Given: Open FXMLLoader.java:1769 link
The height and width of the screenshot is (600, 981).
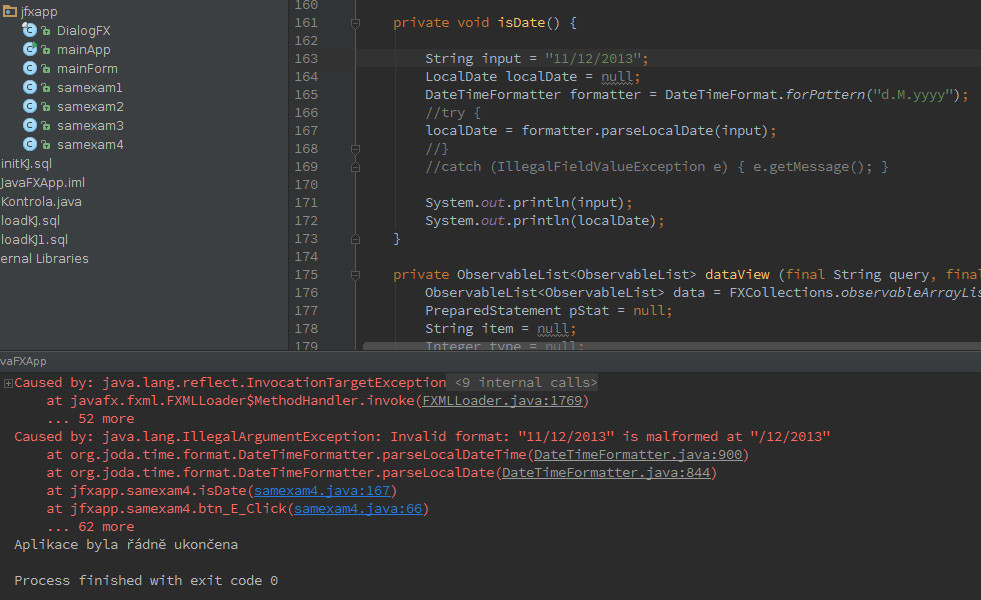Looking at the screenshot, I should click(x=502, y=400).
